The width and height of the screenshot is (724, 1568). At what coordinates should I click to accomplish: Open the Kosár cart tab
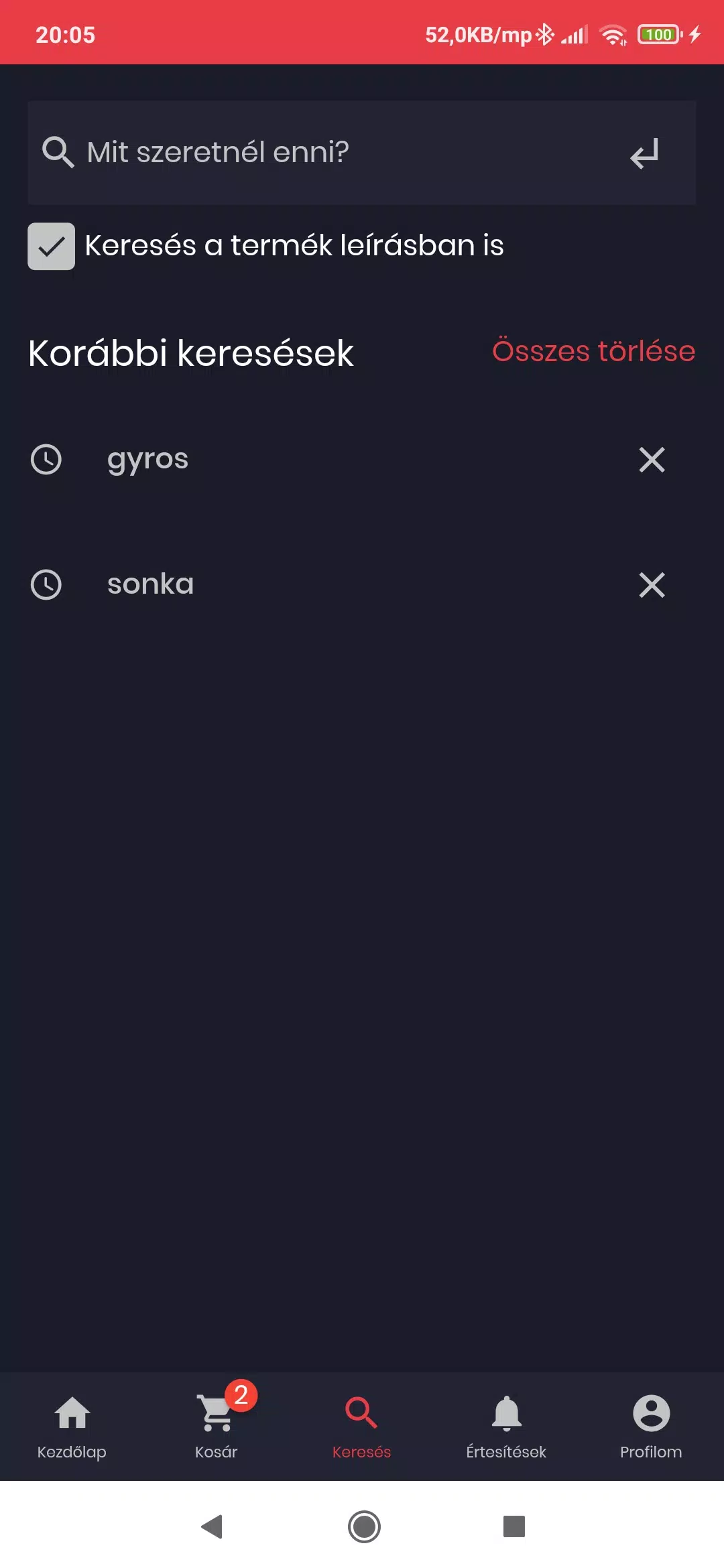tap(216, 1427)
